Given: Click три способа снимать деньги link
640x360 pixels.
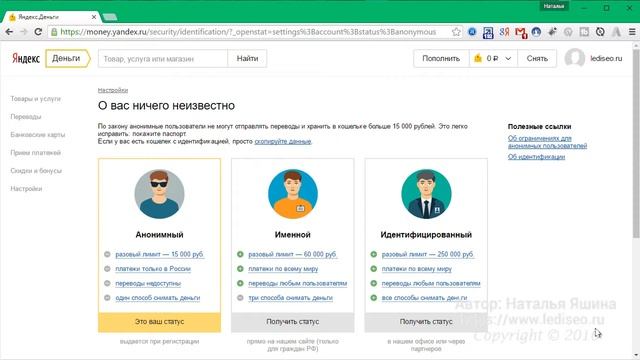Looking at the screenshot, I should pyautogui.click(x=291, y=298).
